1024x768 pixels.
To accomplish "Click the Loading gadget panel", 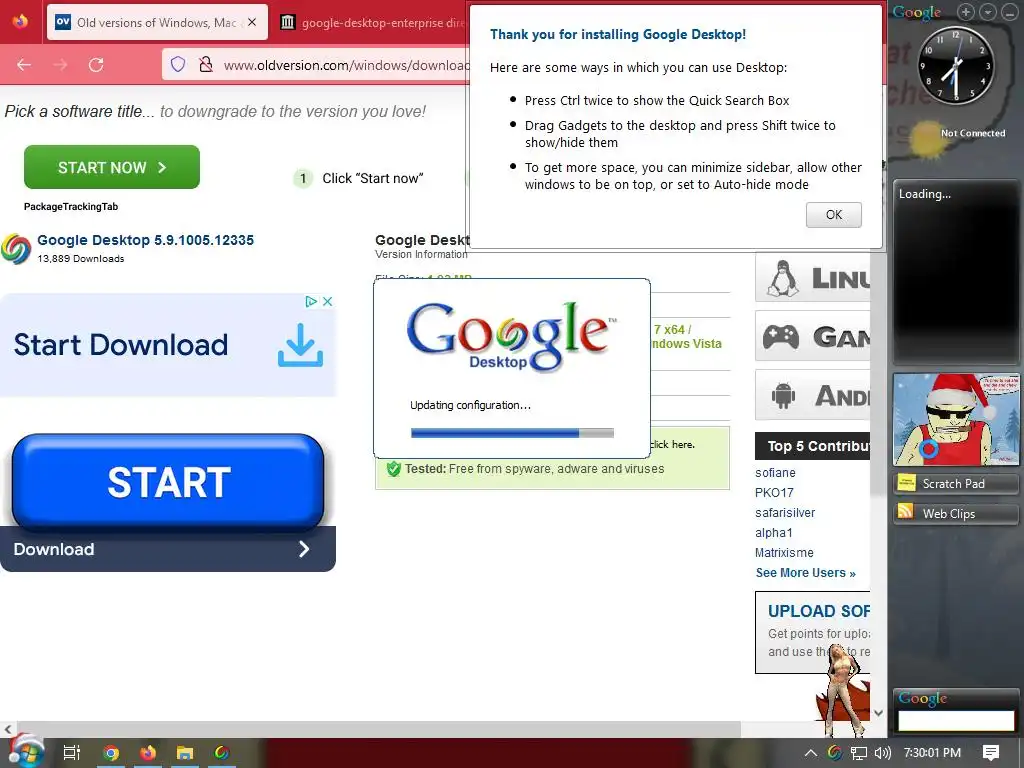I will pos(956,271).
